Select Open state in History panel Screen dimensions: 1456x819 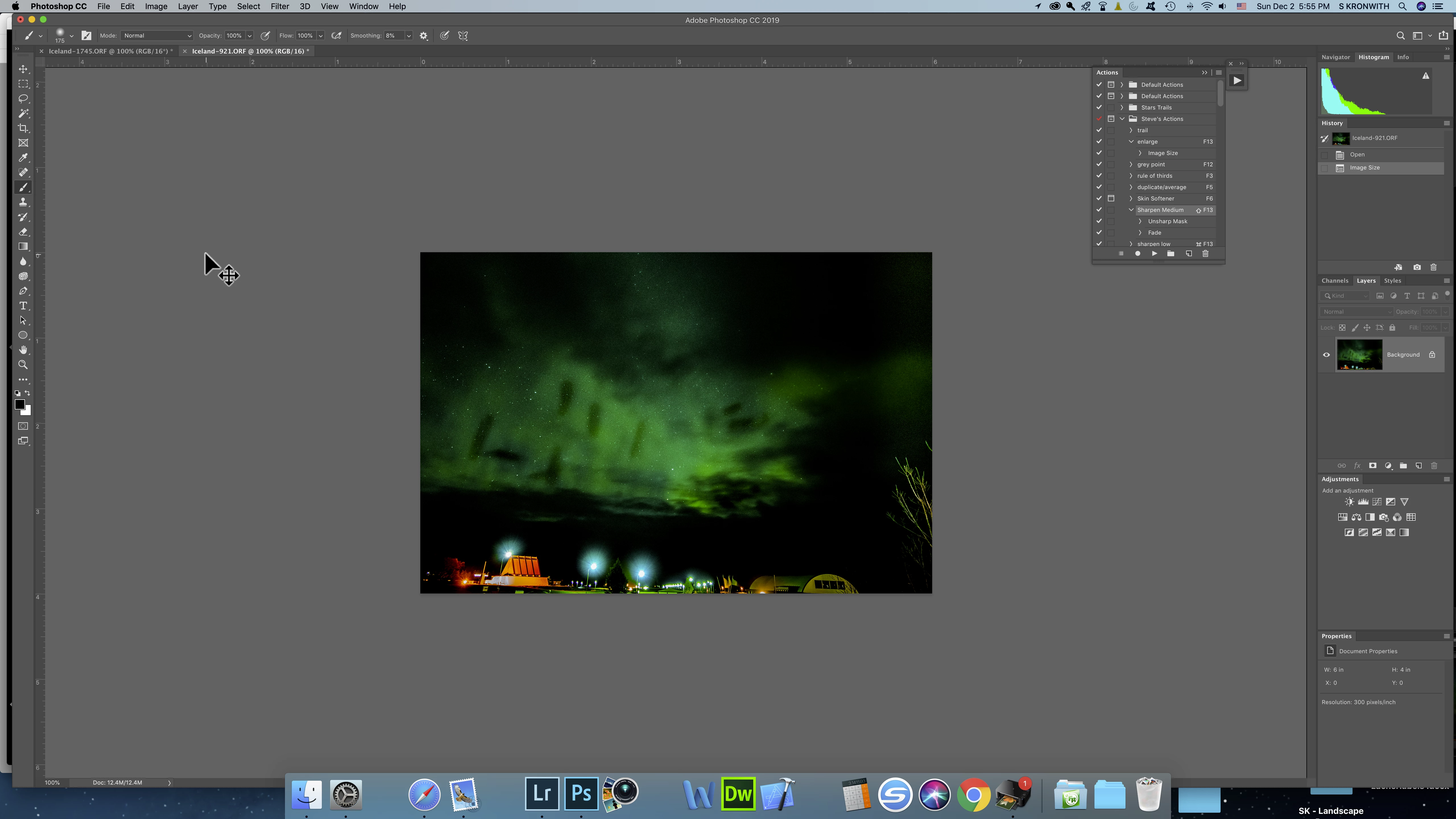point(1356,155)
